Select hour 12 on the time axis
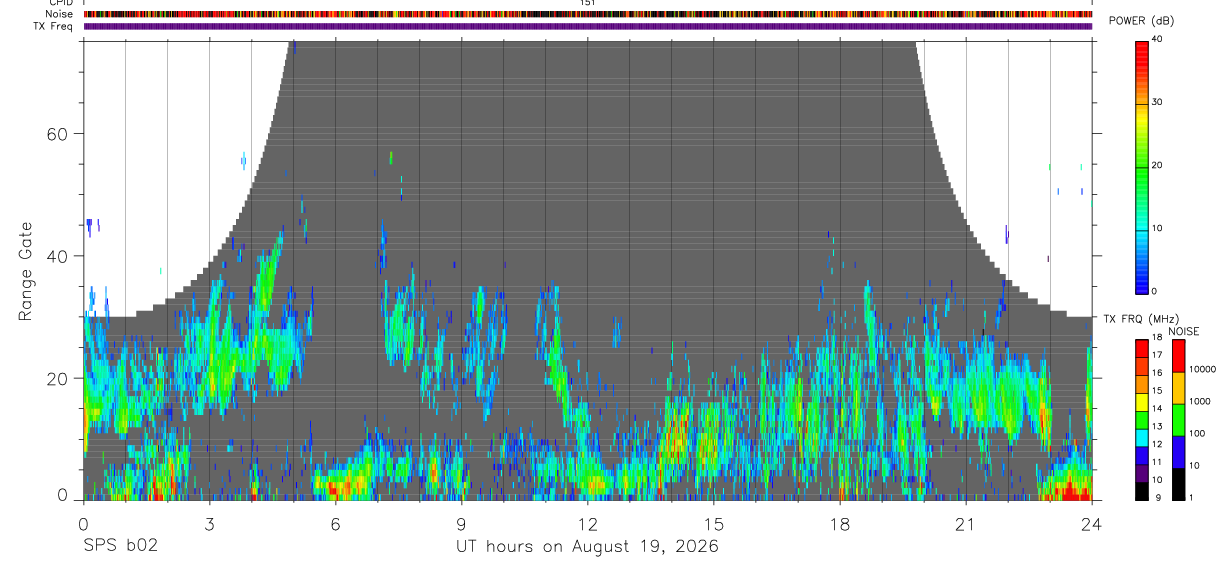 pos(588,524)
